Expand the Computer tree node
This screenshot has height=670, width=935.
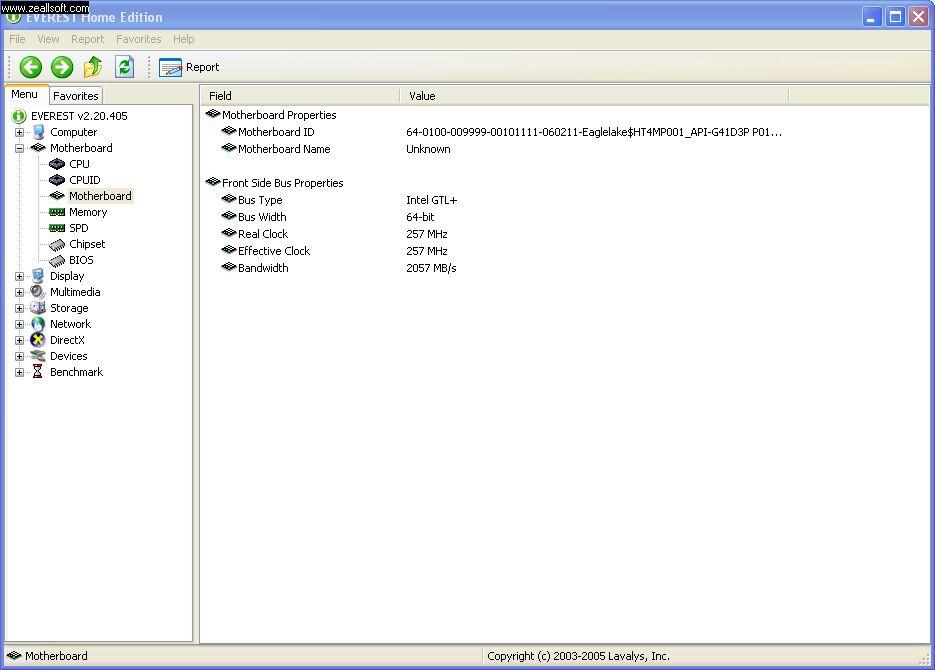20,132
